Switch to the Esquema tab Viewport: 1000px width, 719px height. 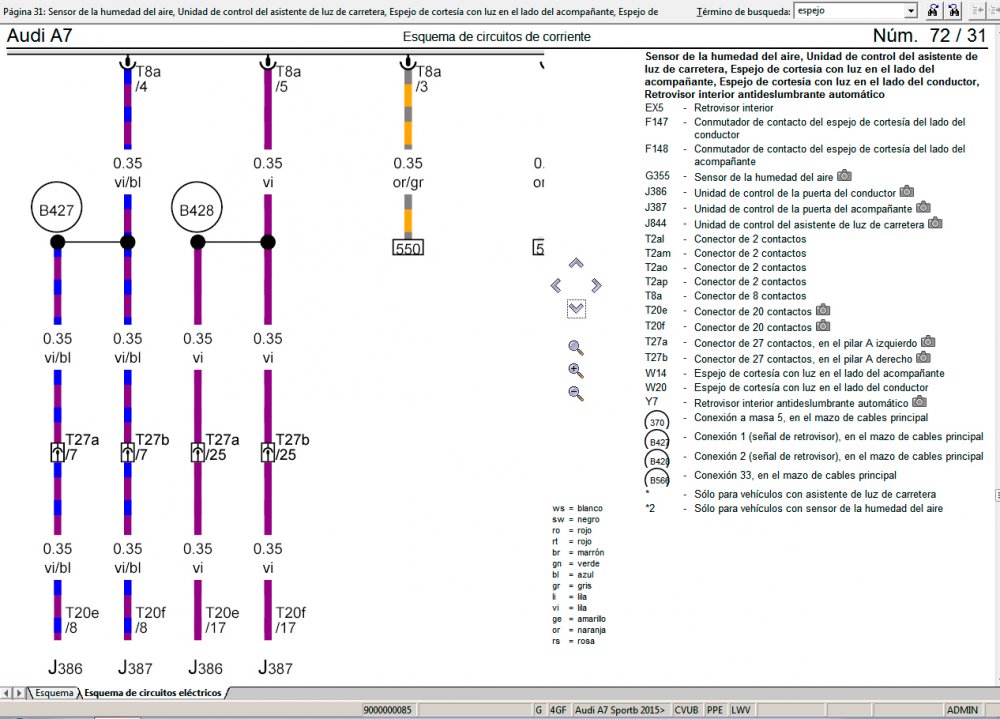[x=54, y=693]
